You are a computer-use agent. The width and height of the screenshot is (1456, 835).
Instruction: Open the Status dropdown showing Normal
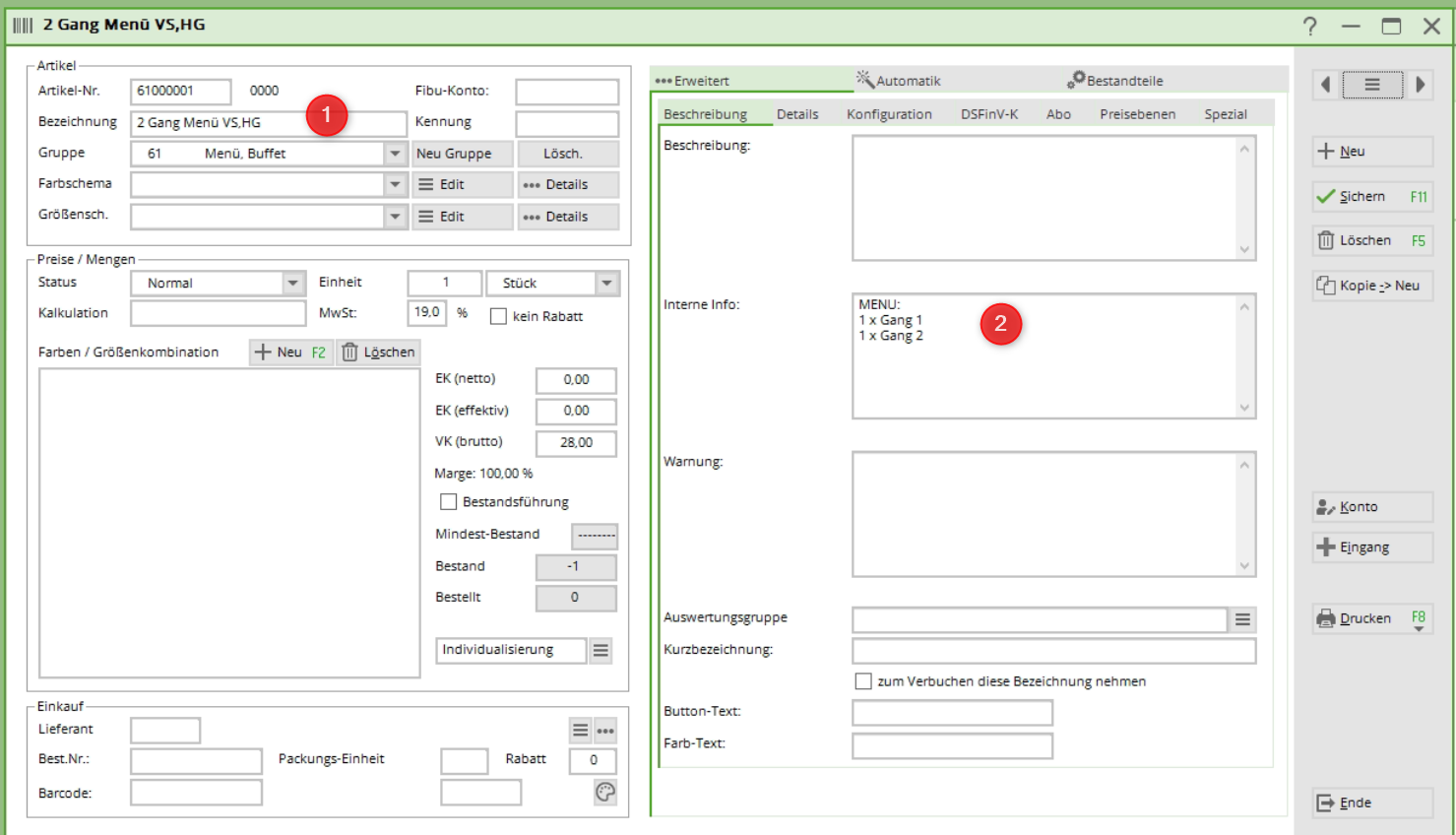coord(292,283)
